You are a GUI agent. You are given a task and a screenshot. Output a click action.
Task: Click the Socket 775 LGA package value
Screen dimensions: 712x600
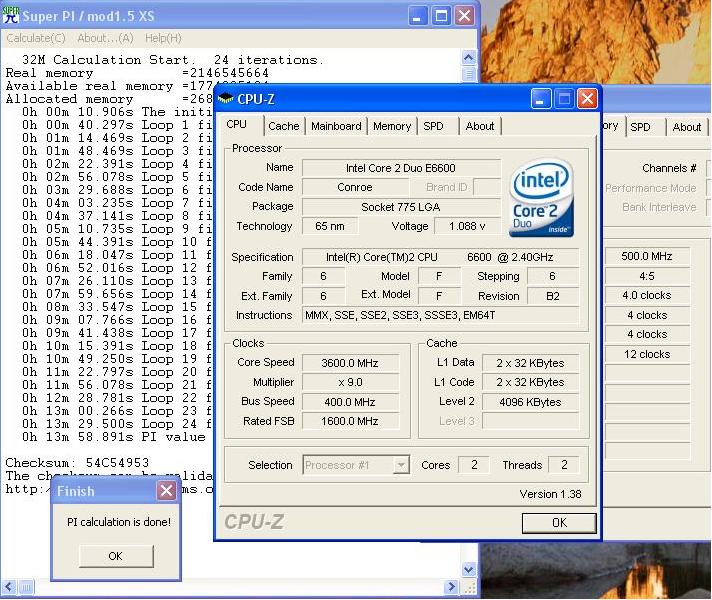401,207
